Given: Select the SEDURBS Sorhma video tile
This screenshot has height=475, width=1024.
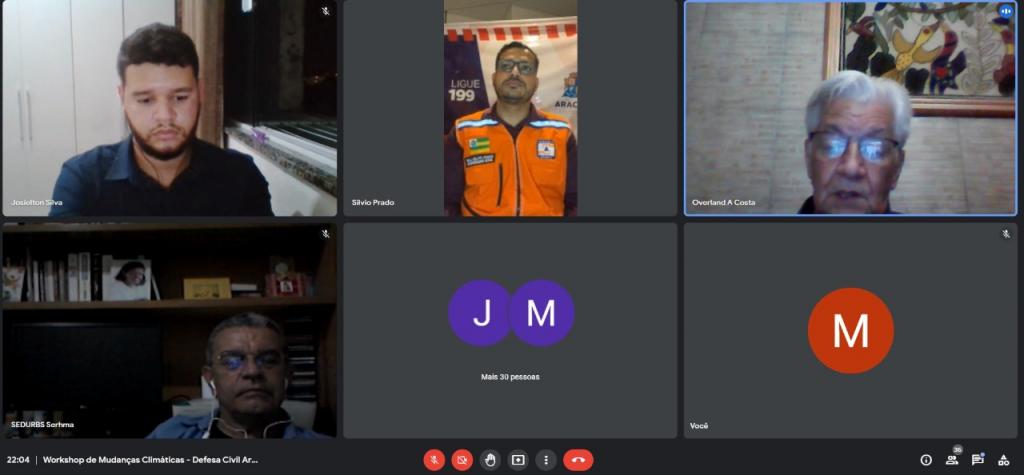Looking at the screenshot, I should (169, 330).
